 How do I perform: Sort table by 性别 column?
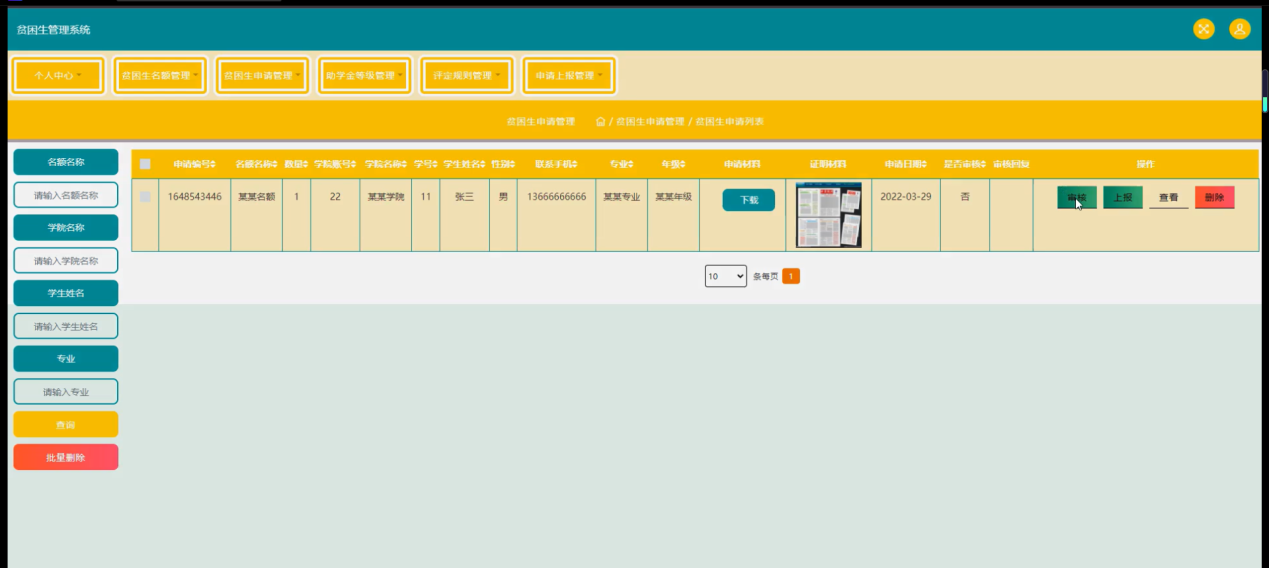click(x=503, y=164)
